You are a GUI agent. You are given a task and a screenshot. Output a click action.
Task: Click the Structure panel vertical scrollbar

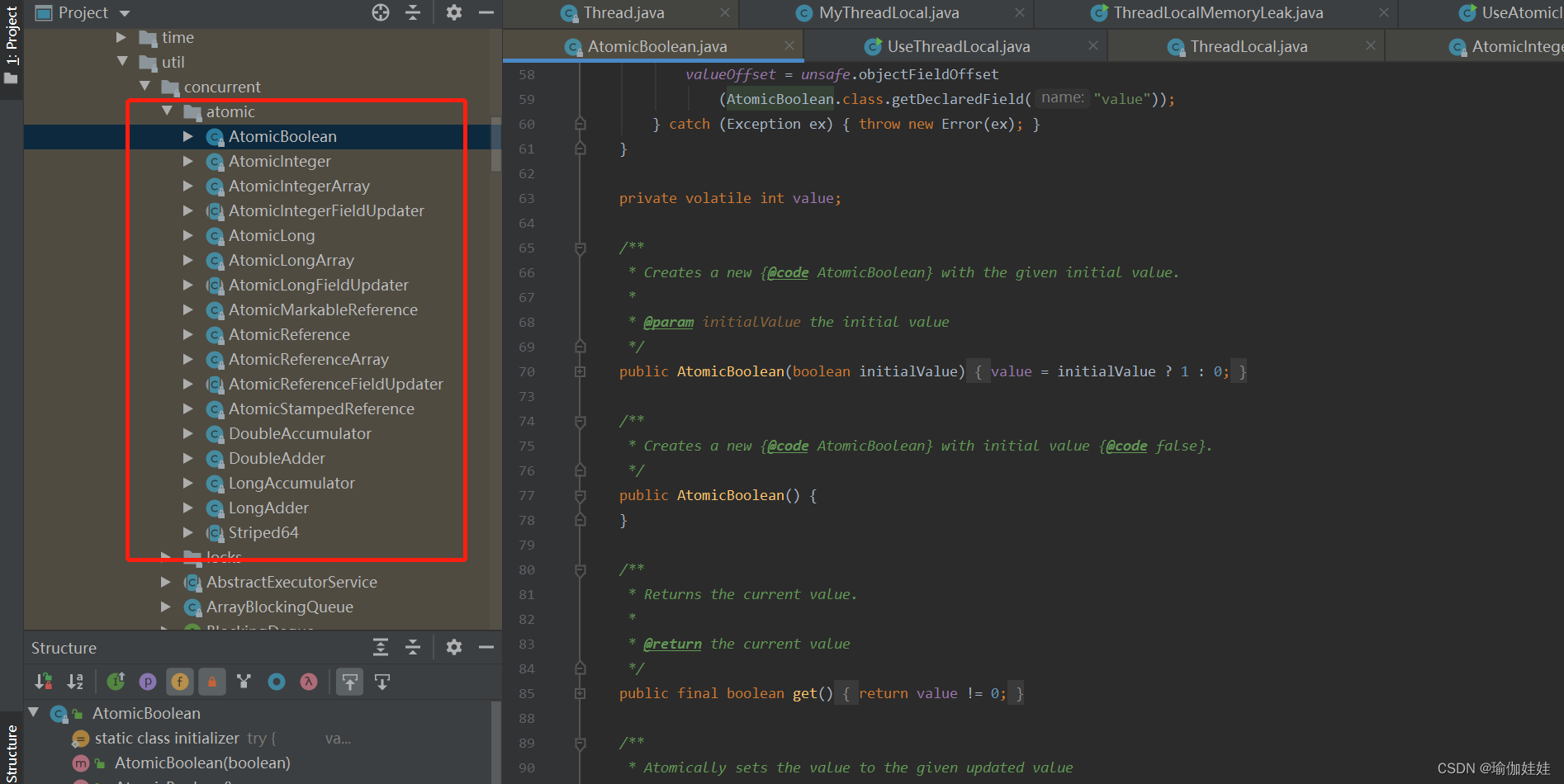click(496, 742)
